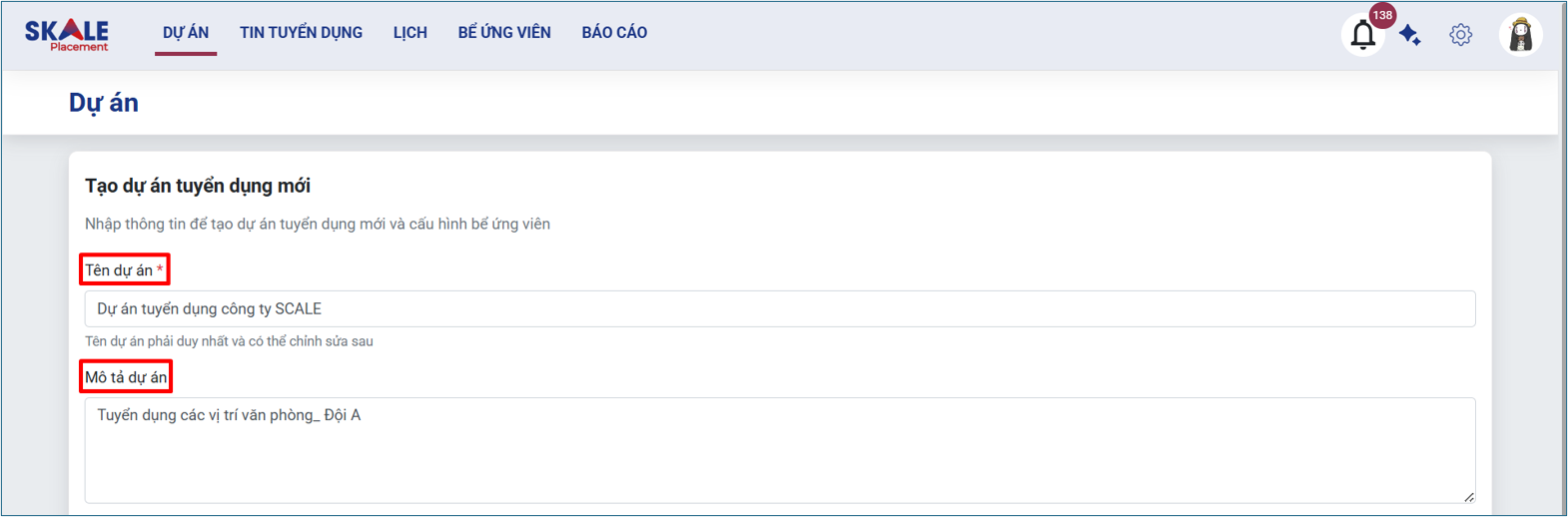This screenshot has width=1568, height=517.
Task: Click the Mô tả dự án label
Action: (x=126, y=377)
